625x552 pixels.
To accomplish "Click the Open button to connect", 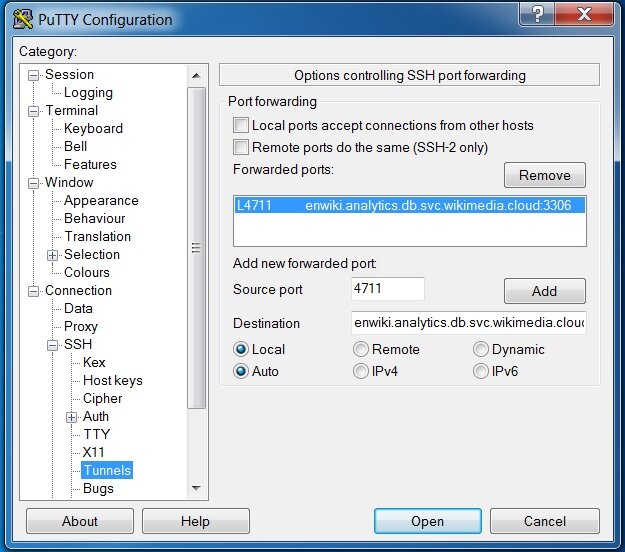I will coord(428,521).
